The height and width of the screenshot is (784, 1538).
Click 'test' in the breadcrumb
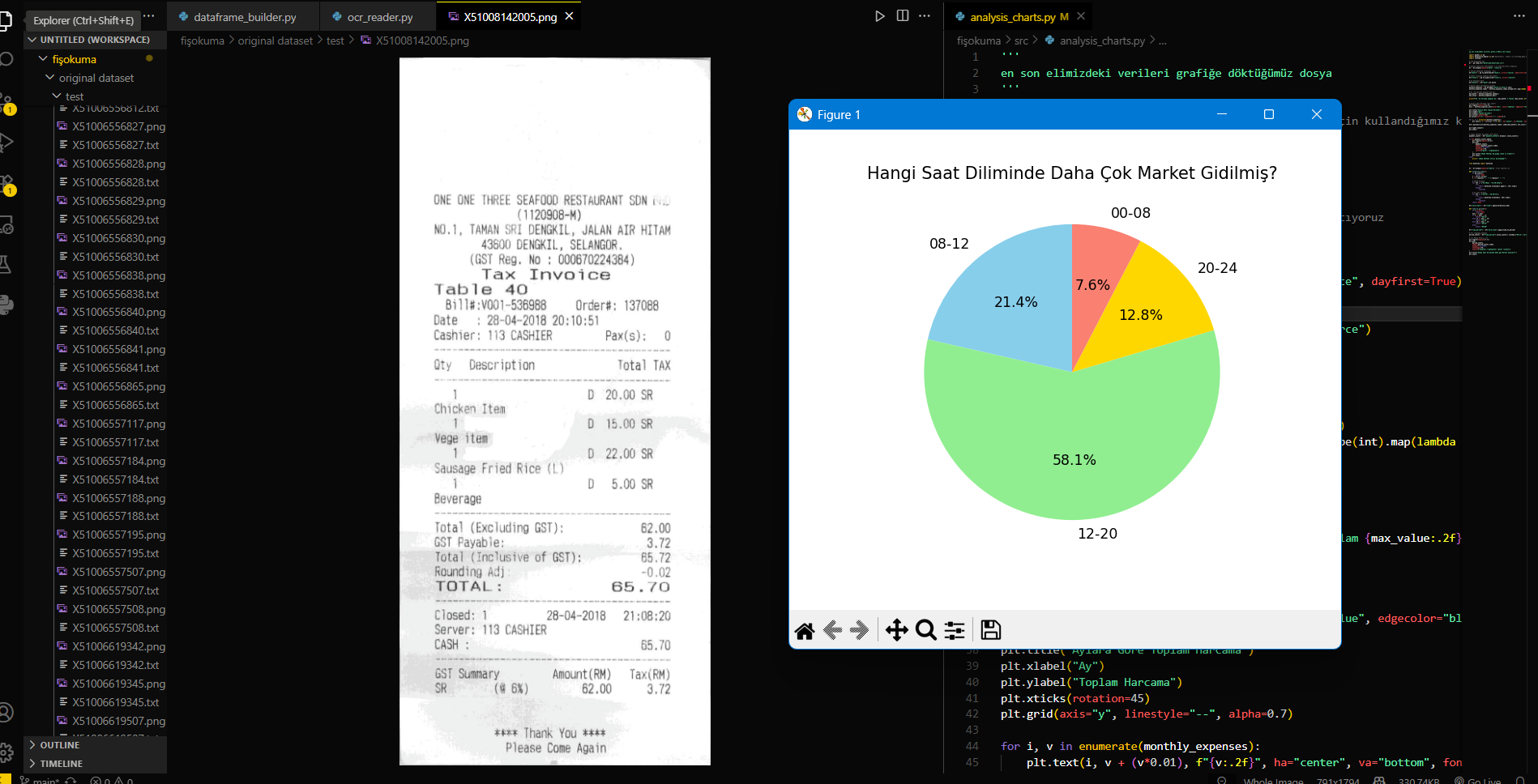335,40
